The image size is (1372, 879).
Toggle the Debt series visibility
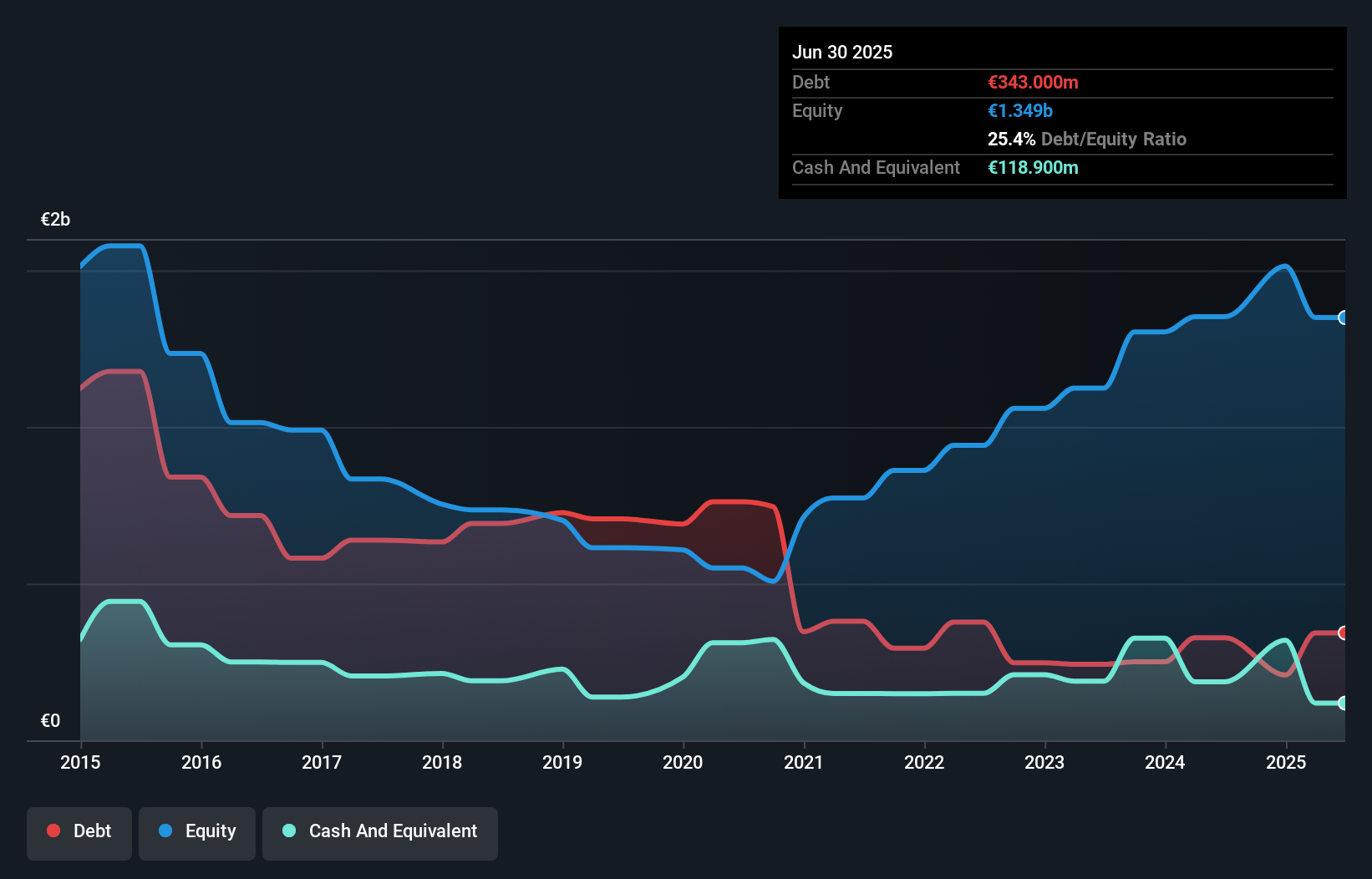[x=79, y=831]
